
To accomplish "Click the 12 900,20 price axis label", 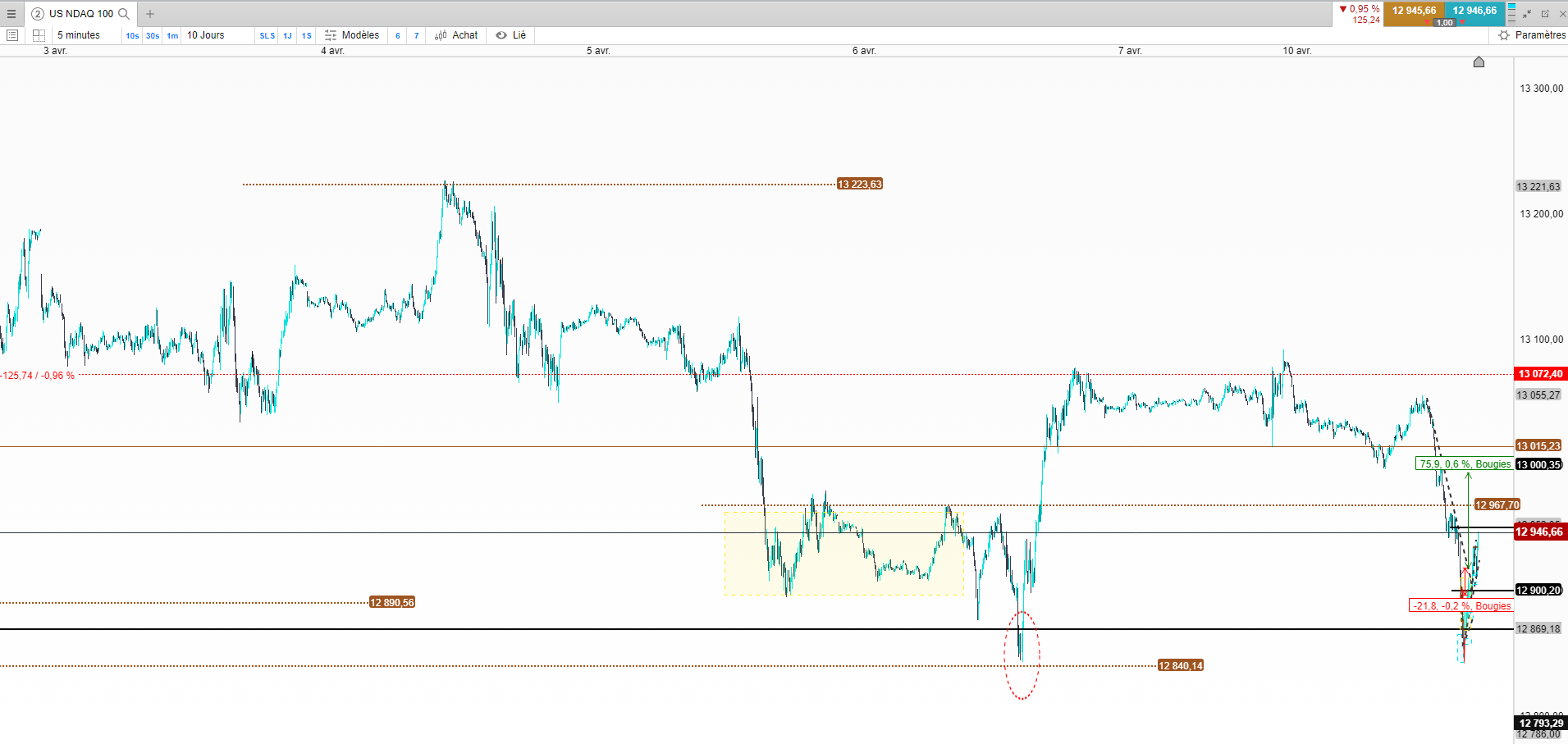I will pos(1538,591).
